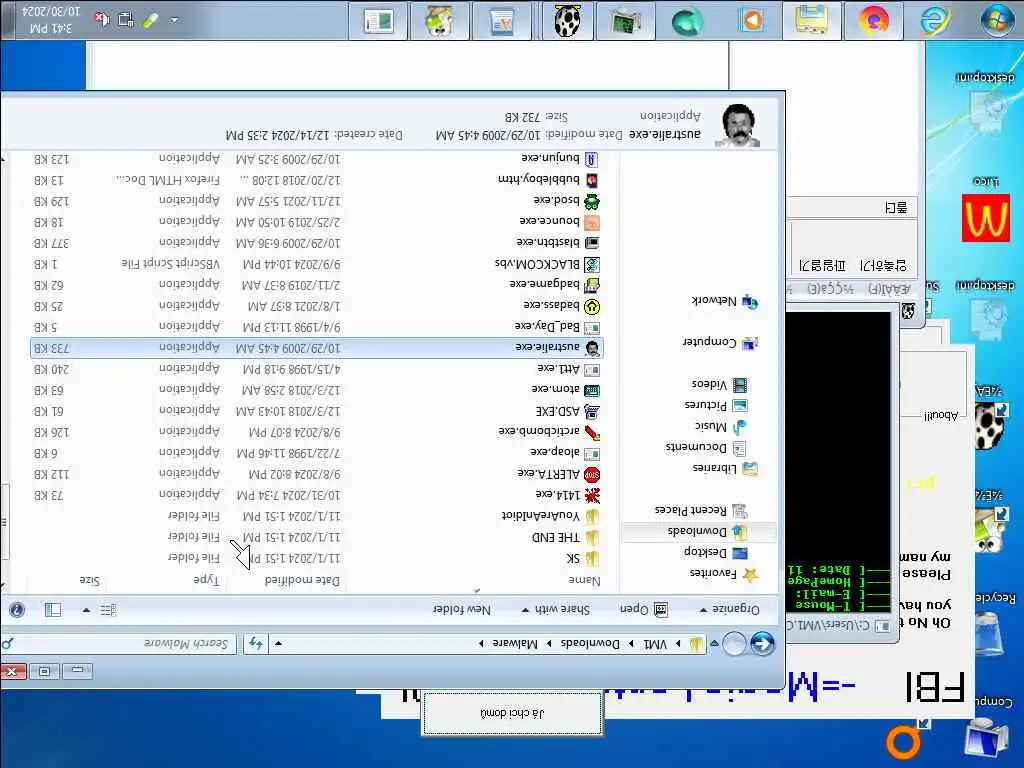1024x768 pixels.
Task: Click the Já chci domů button
Action: pos(512,714)
